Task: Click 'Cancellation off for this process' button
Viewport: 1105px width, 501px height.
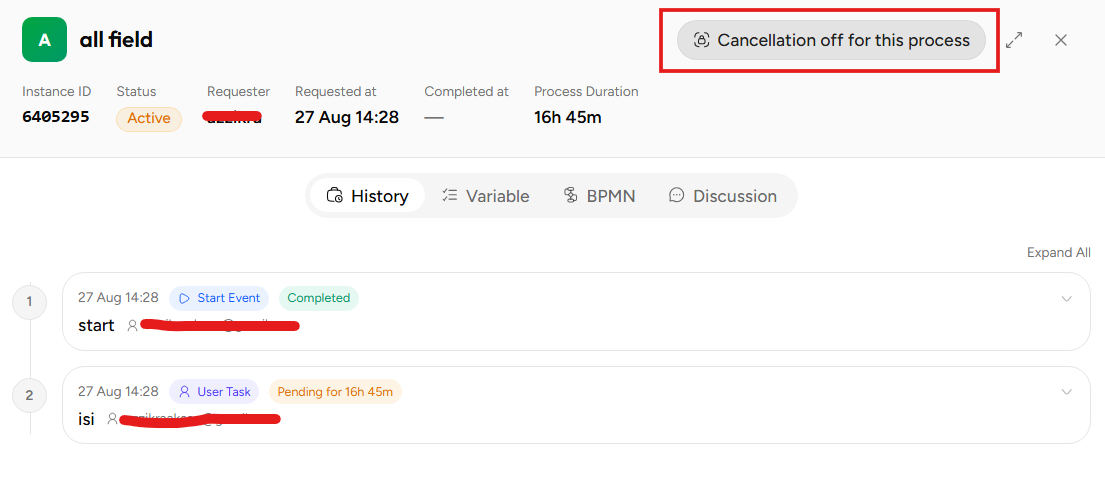Action: point(831,40)
